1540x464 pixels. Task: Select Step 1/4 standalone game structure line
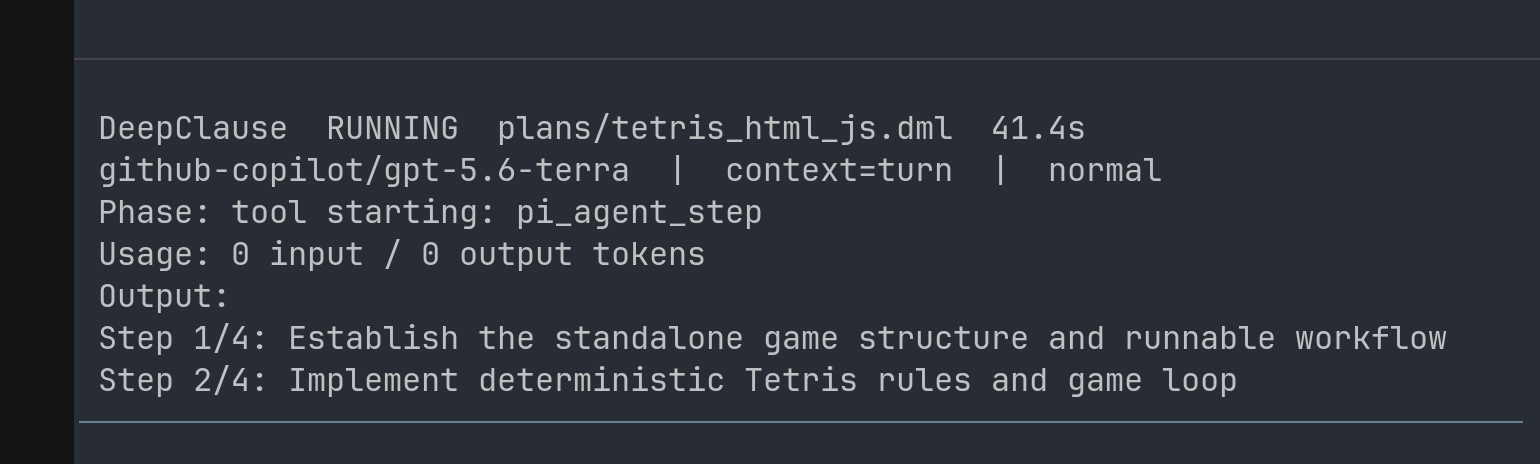tap(773, 339)
